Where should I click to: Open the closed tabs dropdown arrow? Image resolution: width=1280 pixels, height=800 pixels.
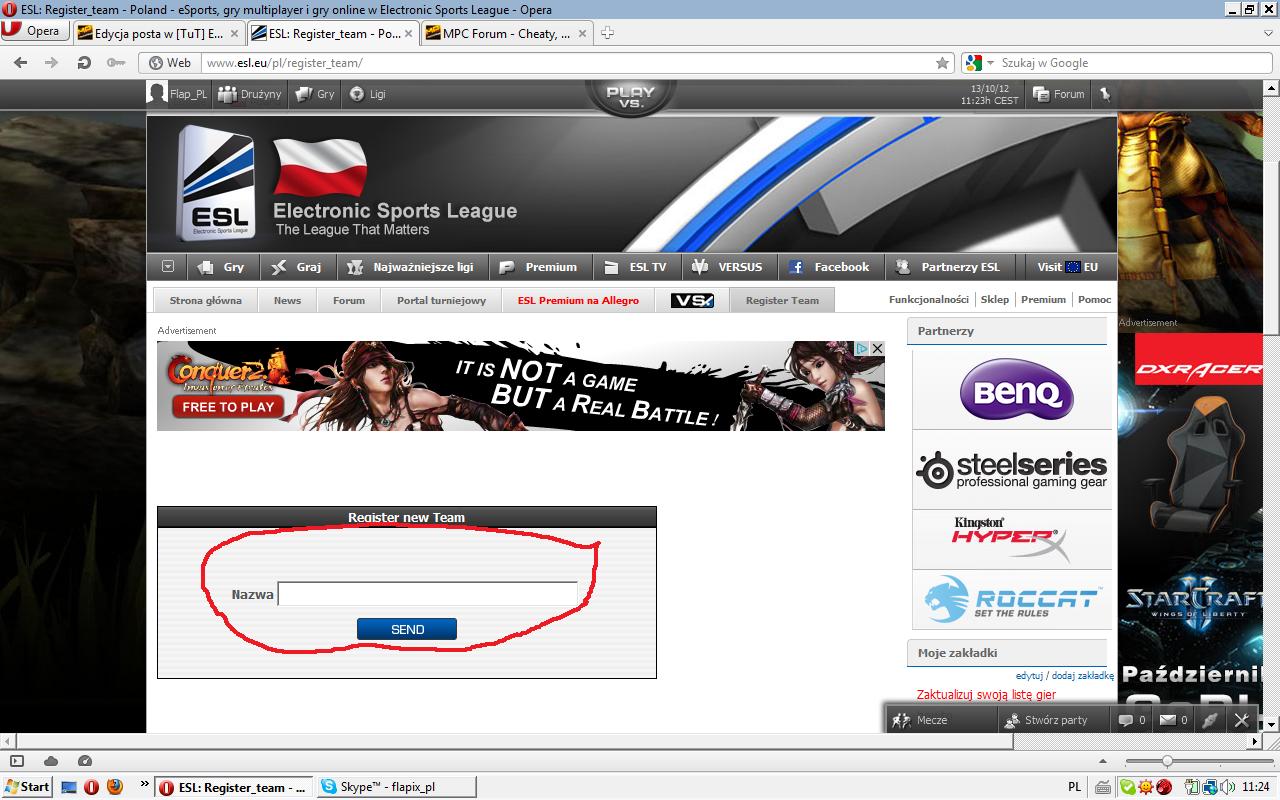(1267, 33)
